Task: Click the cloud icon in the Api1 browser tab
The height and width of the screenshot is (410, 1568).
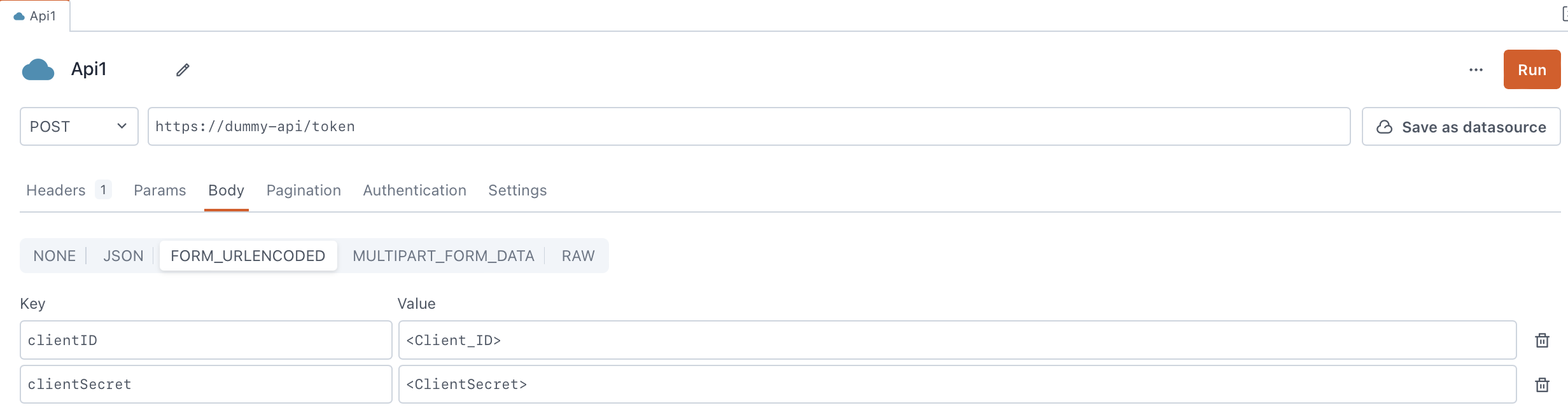Action: (18, 15)
